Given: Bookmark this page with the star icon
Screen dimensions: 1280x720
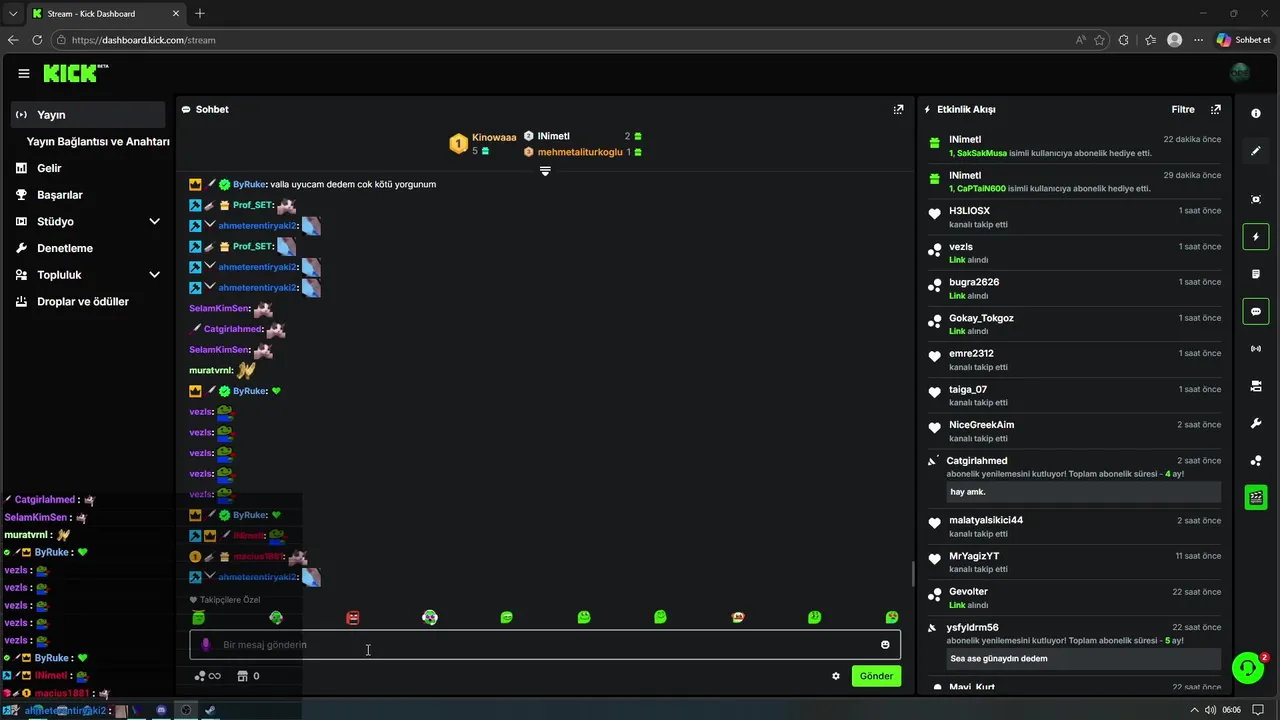Looking at the screenshot, I should pyautogui.click(x=1100, y=40).
